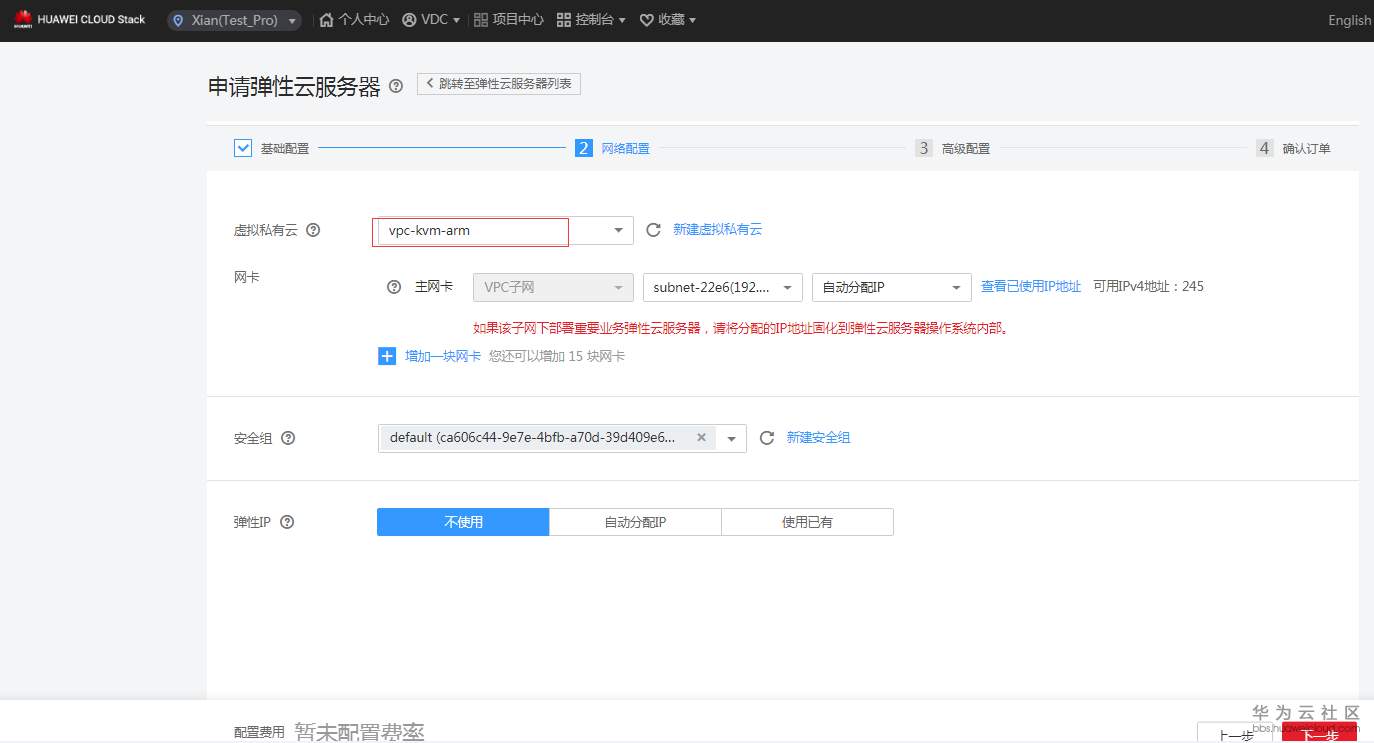Click the Huawei Cloud Stack logo
Viewport: 1374px width, 743px height.
click(80, 20)
